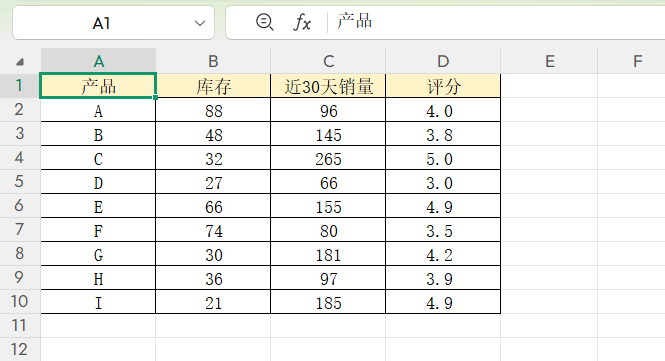This screenshot has width=665, height=361.
Task: Click rating cell with value 3.9
Action: [x=443, y=278]
